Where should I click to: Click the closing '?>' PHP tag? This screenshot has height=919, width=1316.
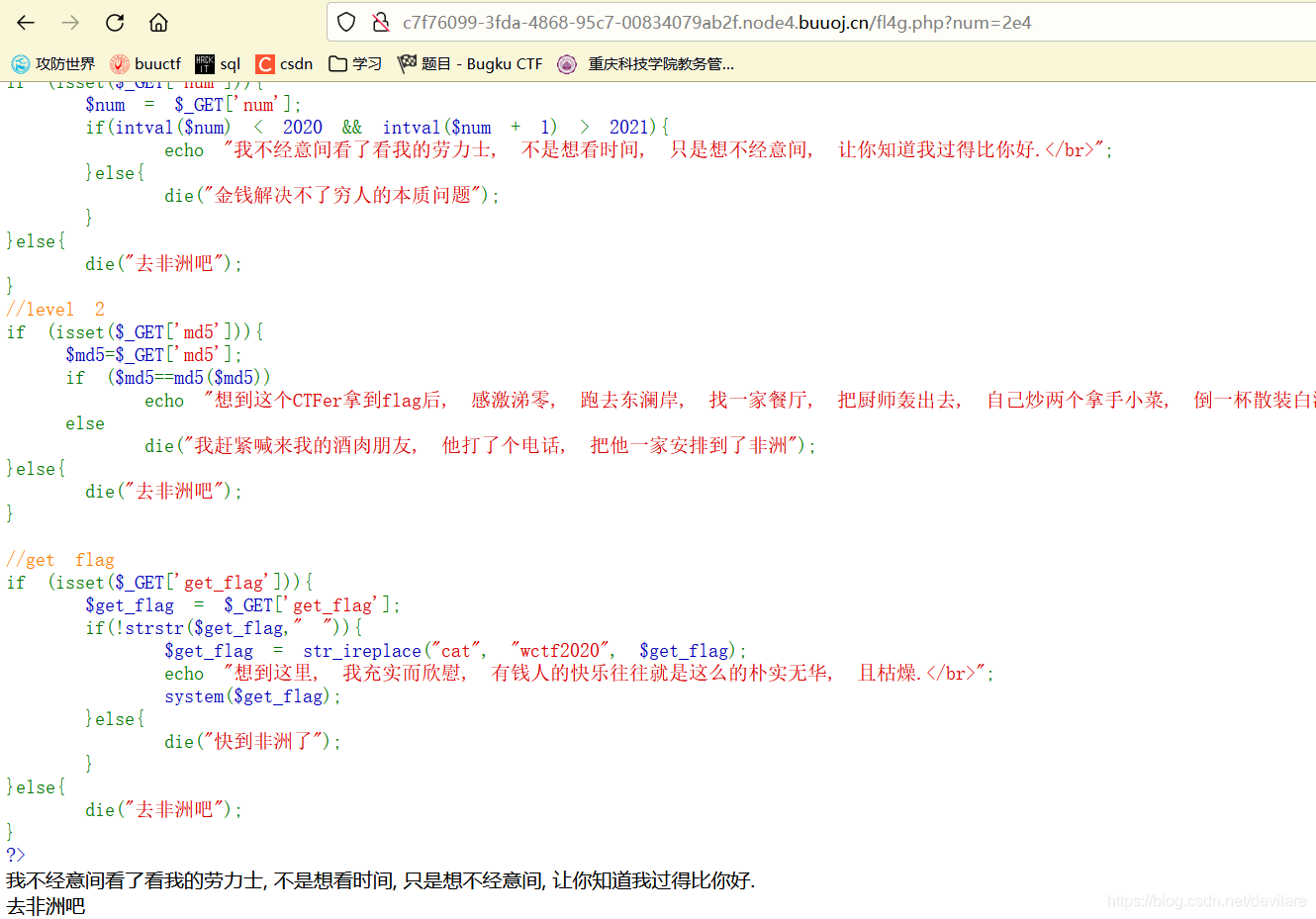tap(16, 856)
